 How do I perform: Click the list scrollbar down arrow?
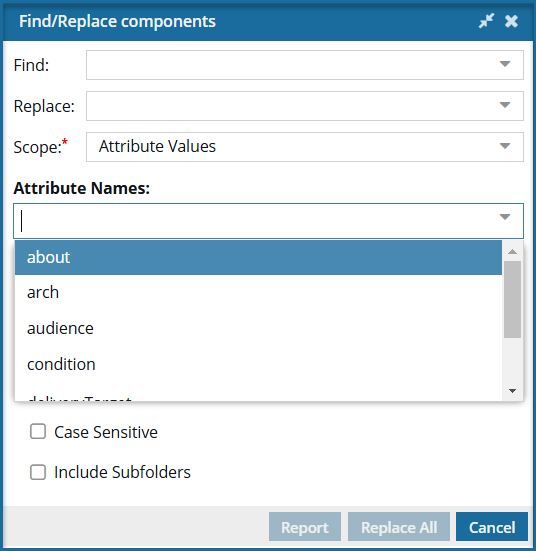512,391
